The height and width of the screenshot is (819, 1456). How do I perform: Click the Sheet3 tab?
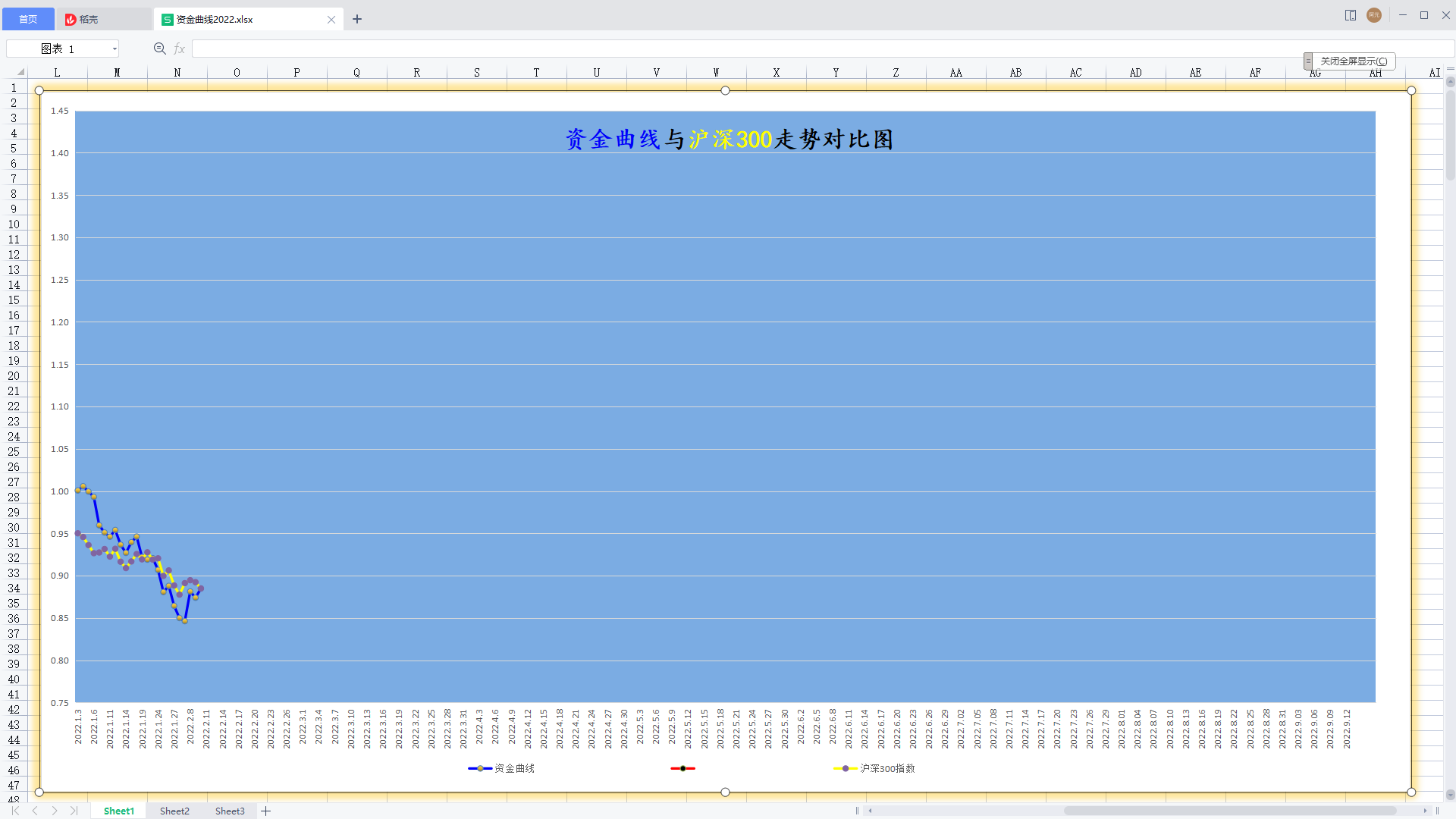click(229, 811)
